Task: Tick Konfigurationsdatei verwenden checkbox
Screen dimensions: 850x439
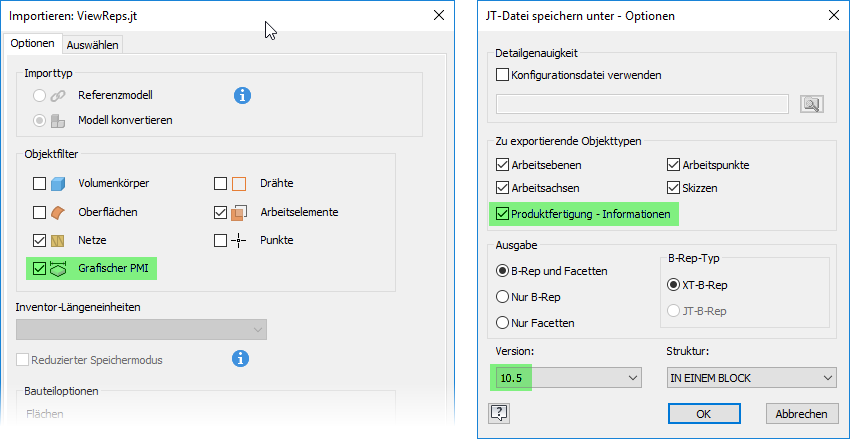Action: (502, 74)
